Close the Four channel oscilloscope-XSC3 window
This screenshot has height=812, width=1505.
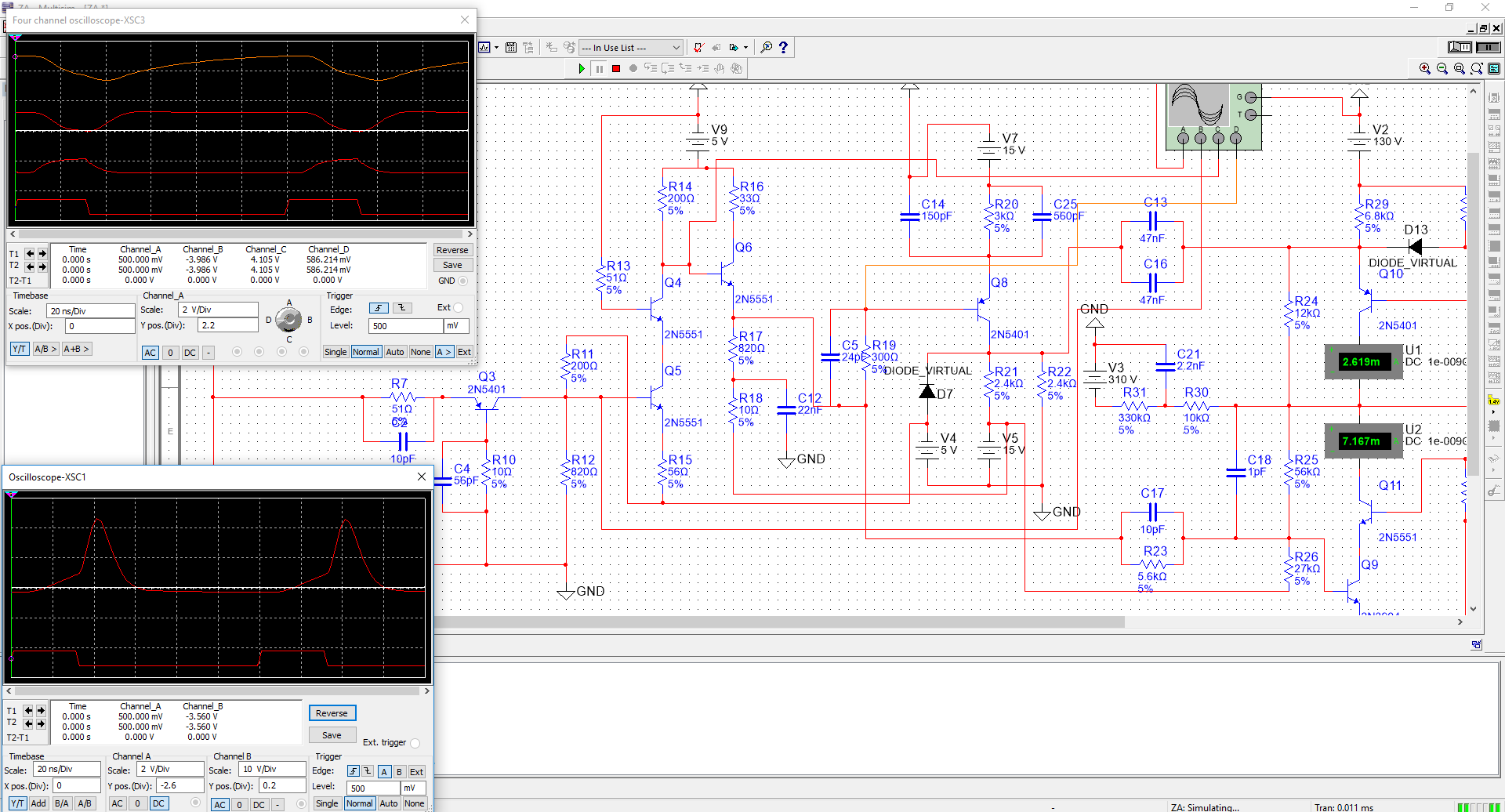coord(465,20)
